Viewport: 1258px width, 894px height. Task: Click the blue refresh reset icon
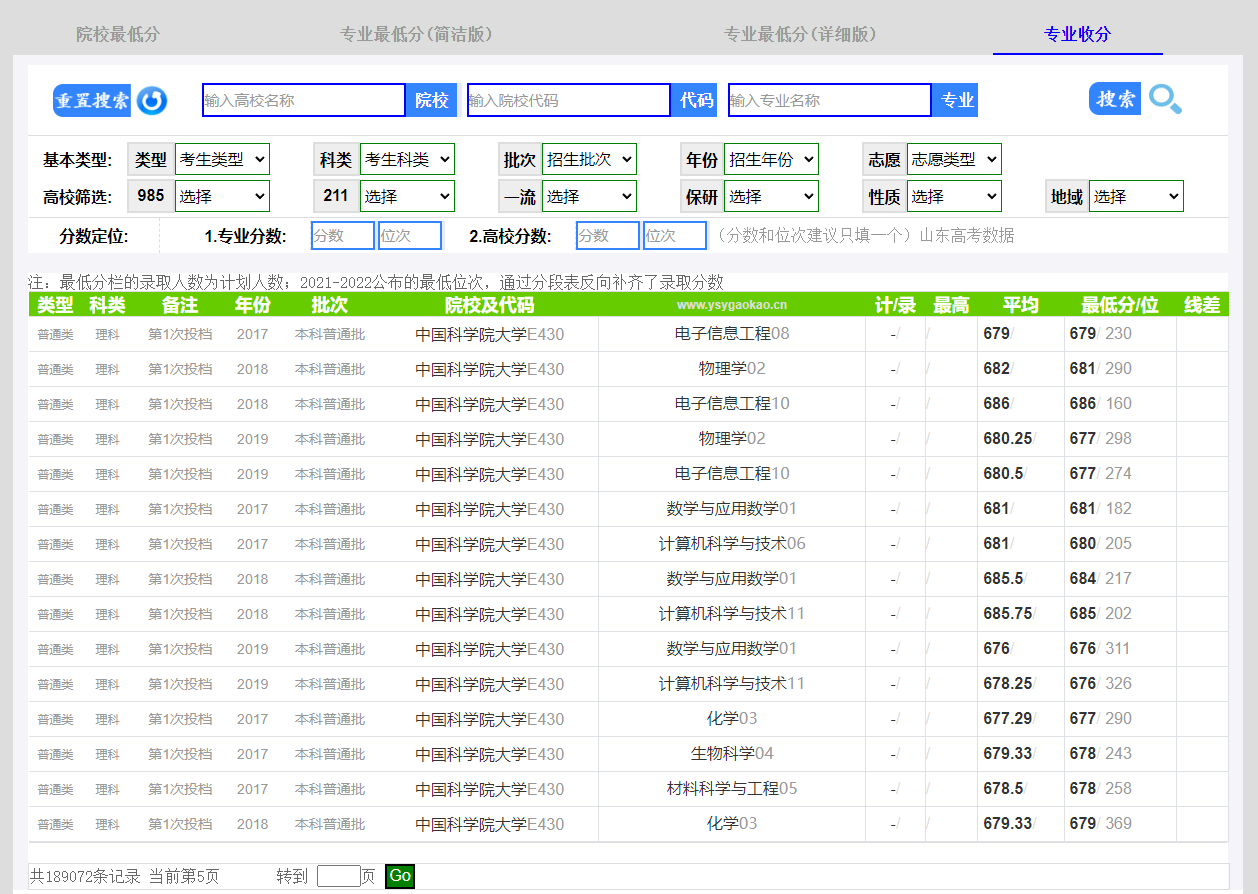coord(152,100)
